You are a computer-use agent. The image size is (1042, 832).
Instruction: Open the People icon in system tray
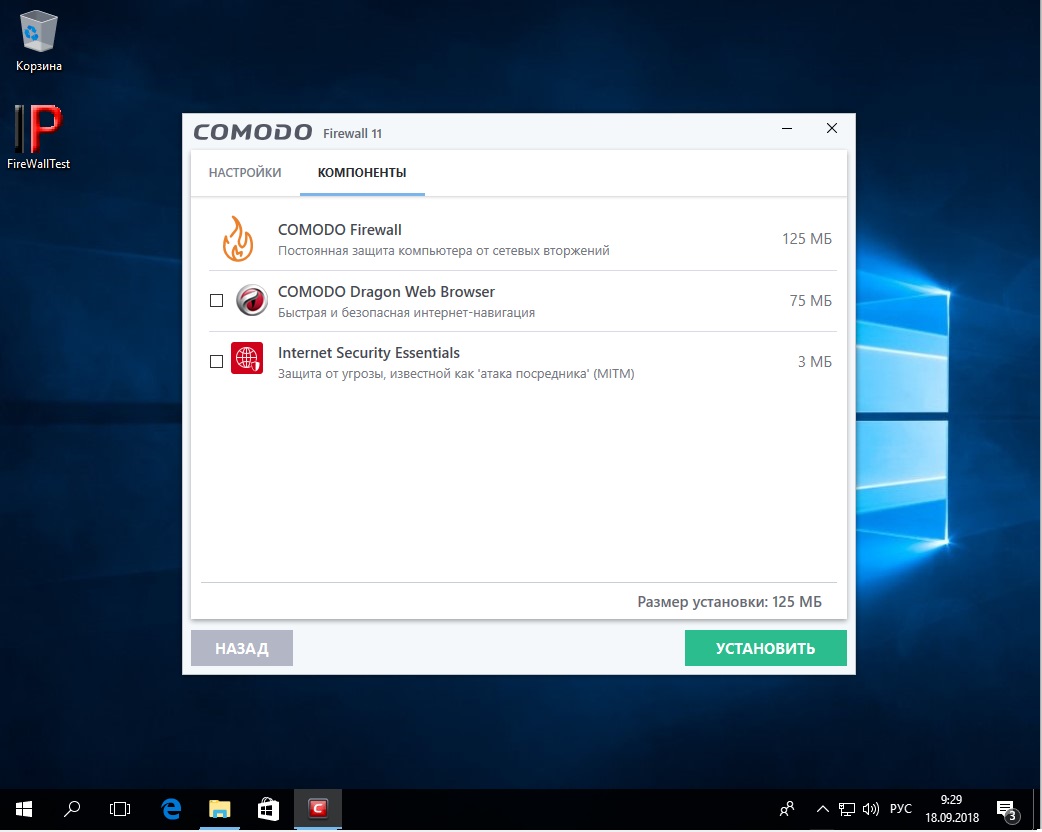787,809
